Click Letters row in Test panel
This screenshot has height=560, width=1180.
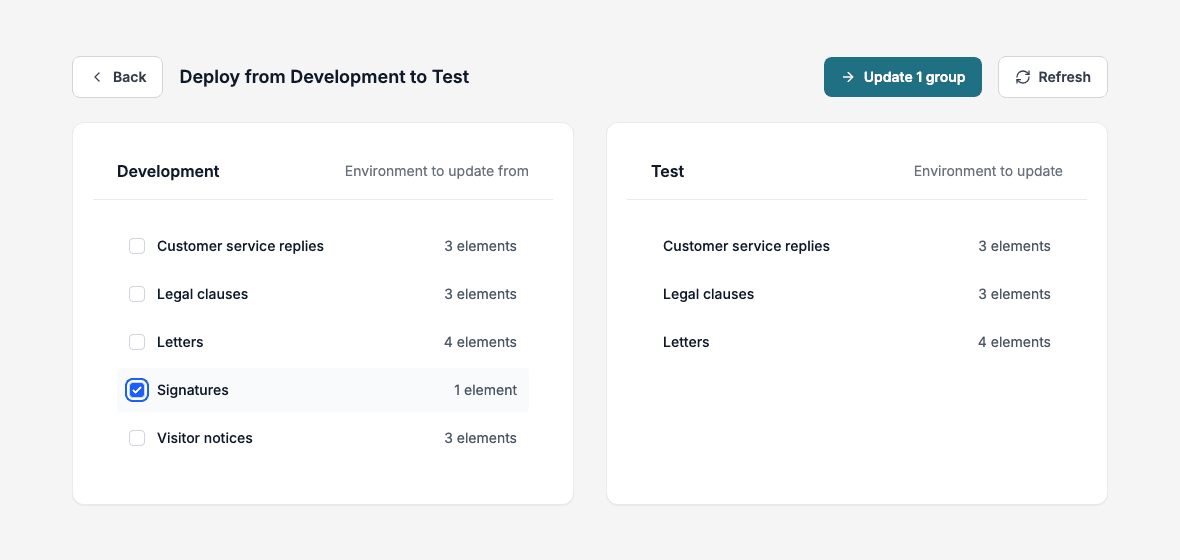(856, 342)
